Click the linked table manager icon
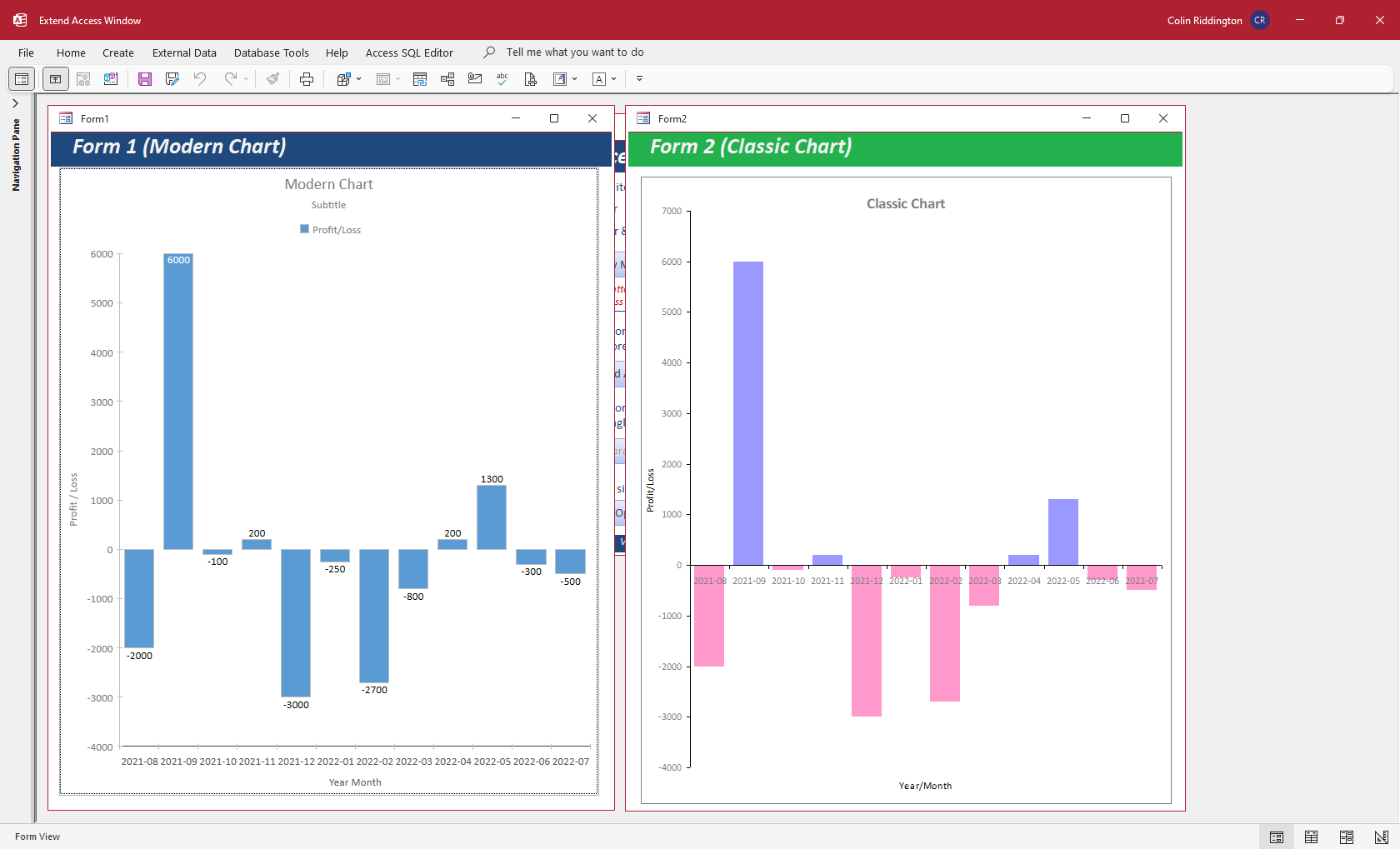Screen dimensions: 1400x849 420,79
